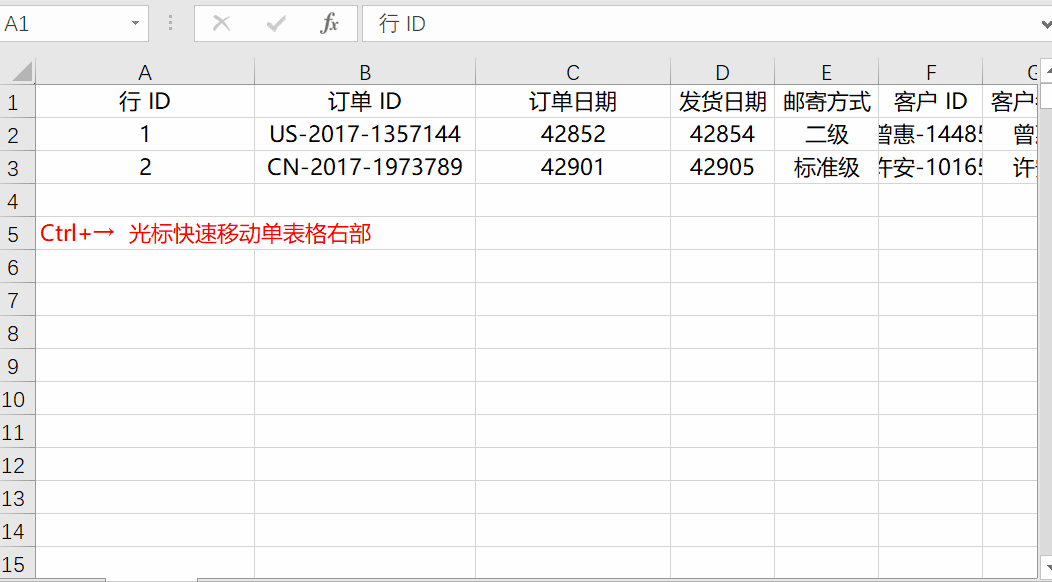Select column D header
Viewport: 1052px width, 582px height.
pos(723,71)
